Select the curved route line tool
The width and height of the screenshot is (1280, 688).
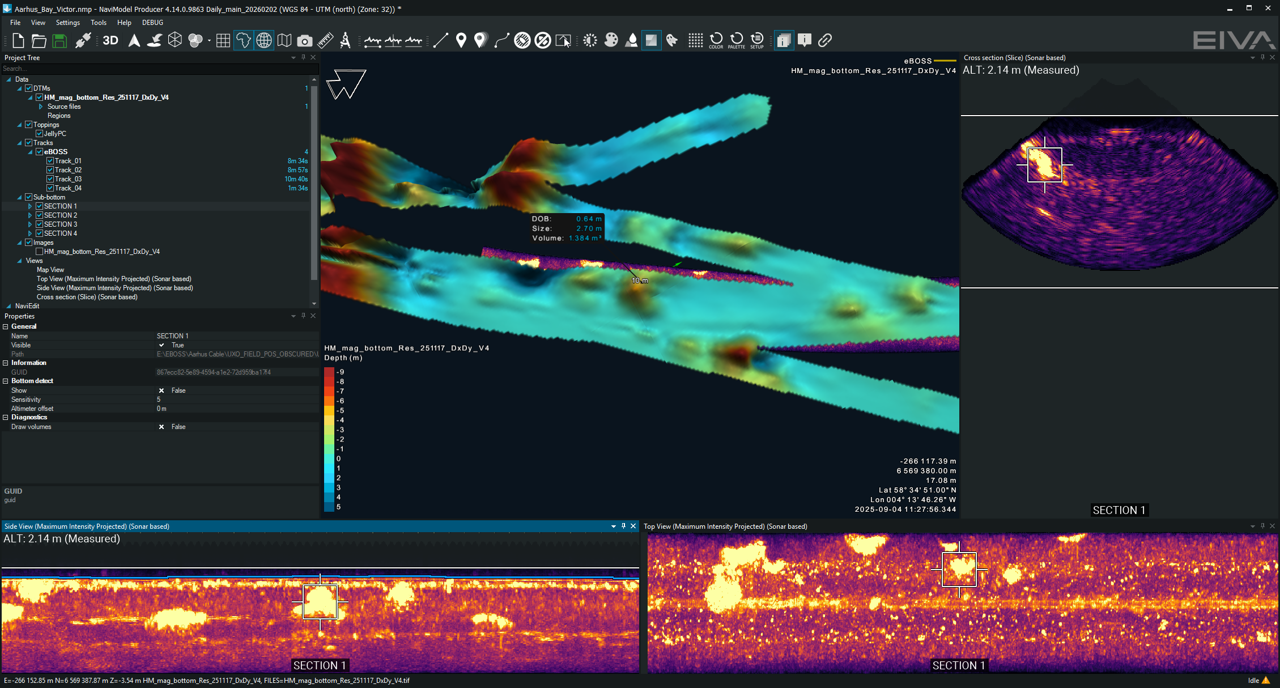tap(502, 41)
